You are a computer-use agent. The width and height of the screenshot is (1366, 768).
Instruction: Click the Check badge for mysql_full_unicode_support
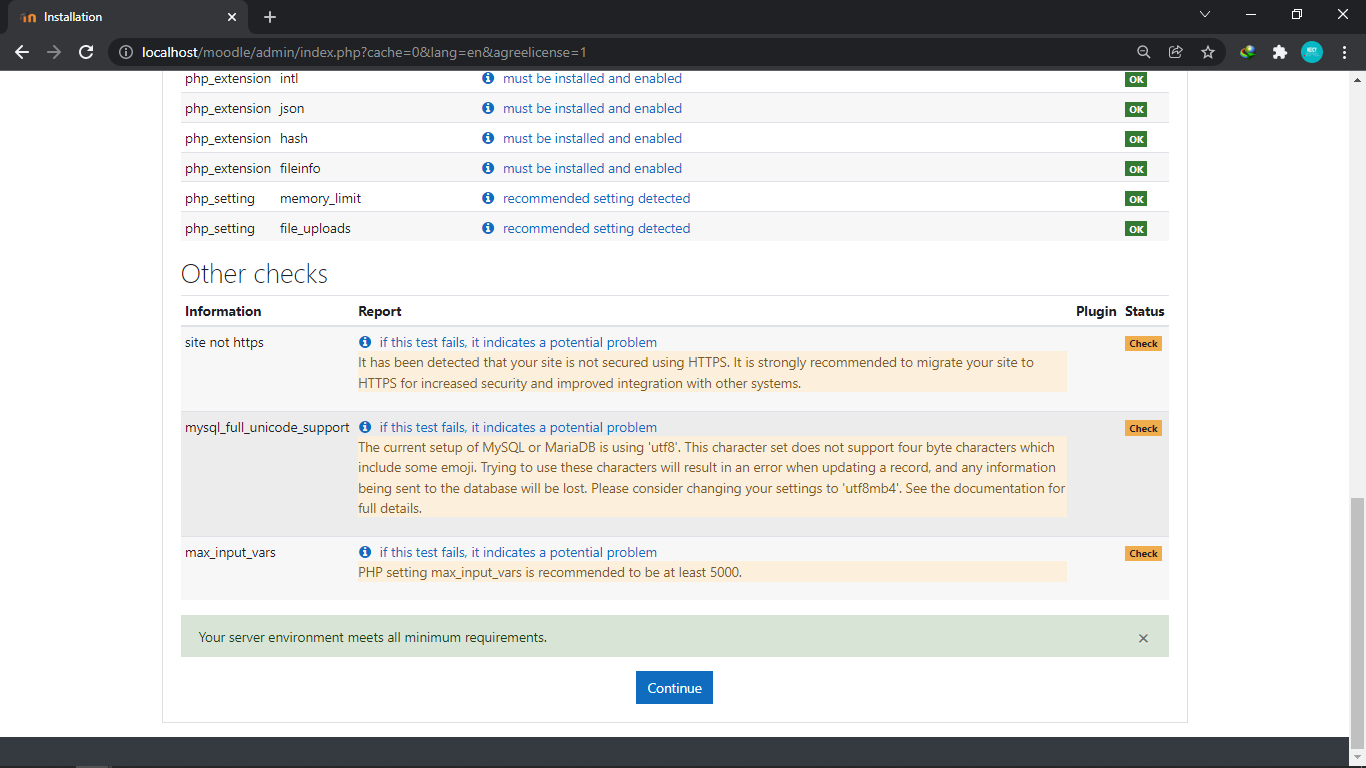coord(1143,428)
